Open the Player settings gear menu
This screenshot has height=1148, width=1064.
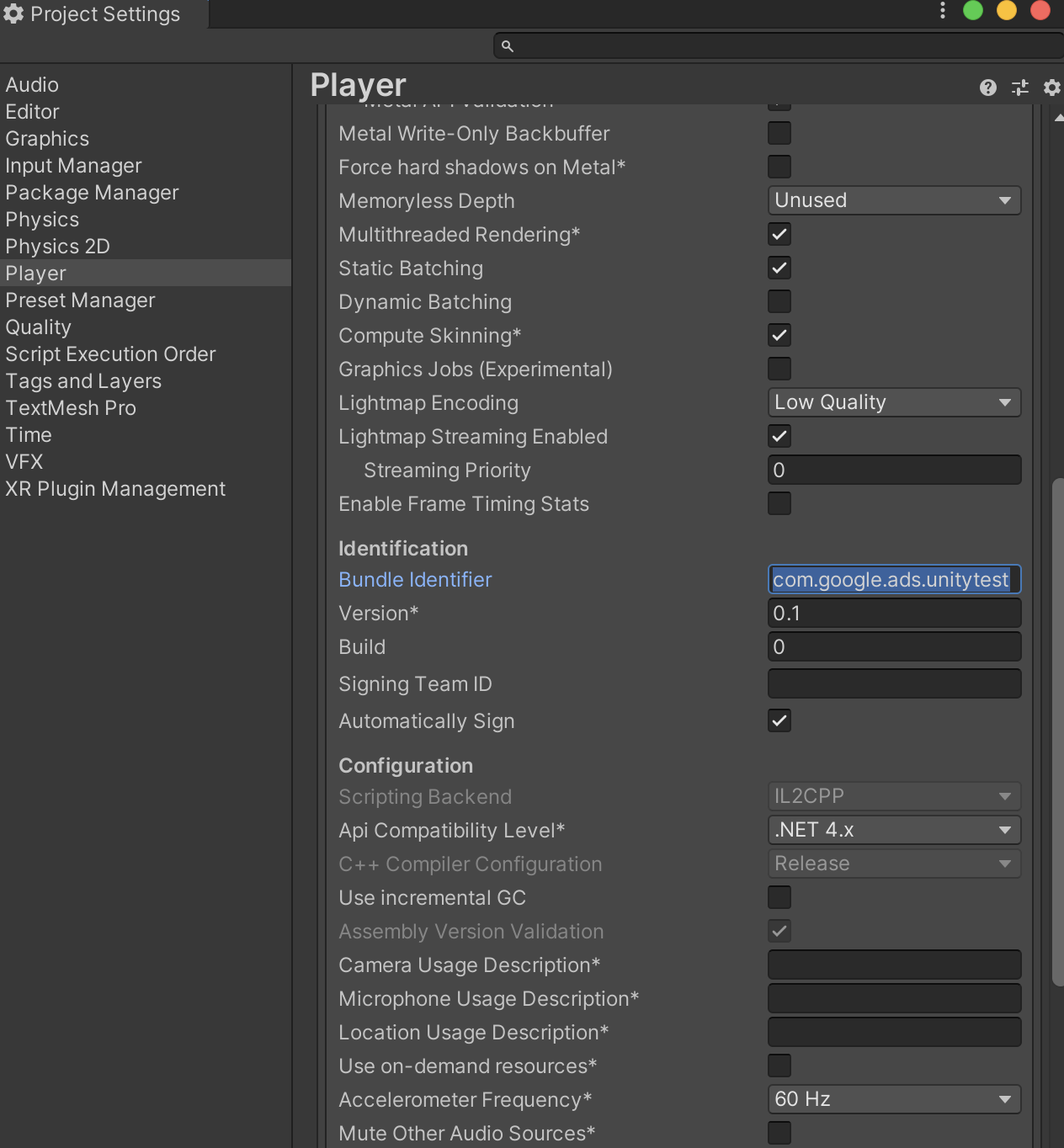pyautogui.click(x=1051, y=88)
